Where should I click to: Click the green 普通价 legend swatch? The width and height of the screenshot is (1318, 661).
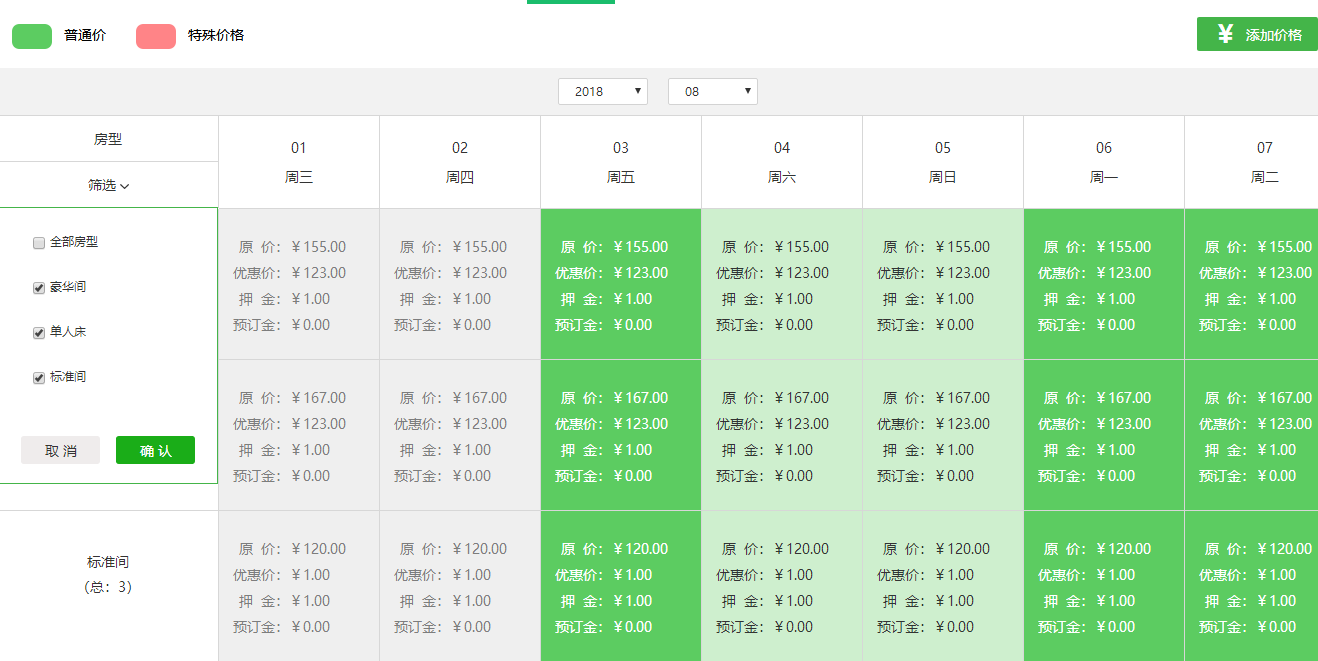pyautogui.click(x=32, y=36)
